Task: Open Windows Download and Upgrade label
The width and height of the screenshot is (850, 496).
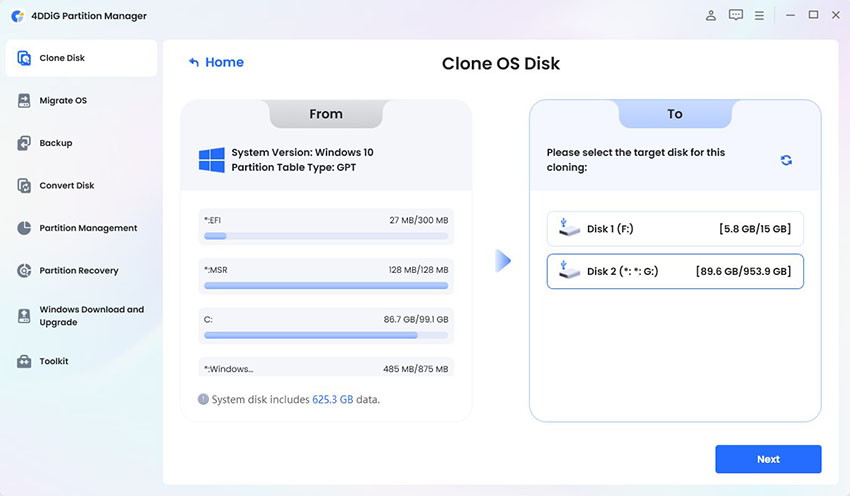Action: pos(92,316)
